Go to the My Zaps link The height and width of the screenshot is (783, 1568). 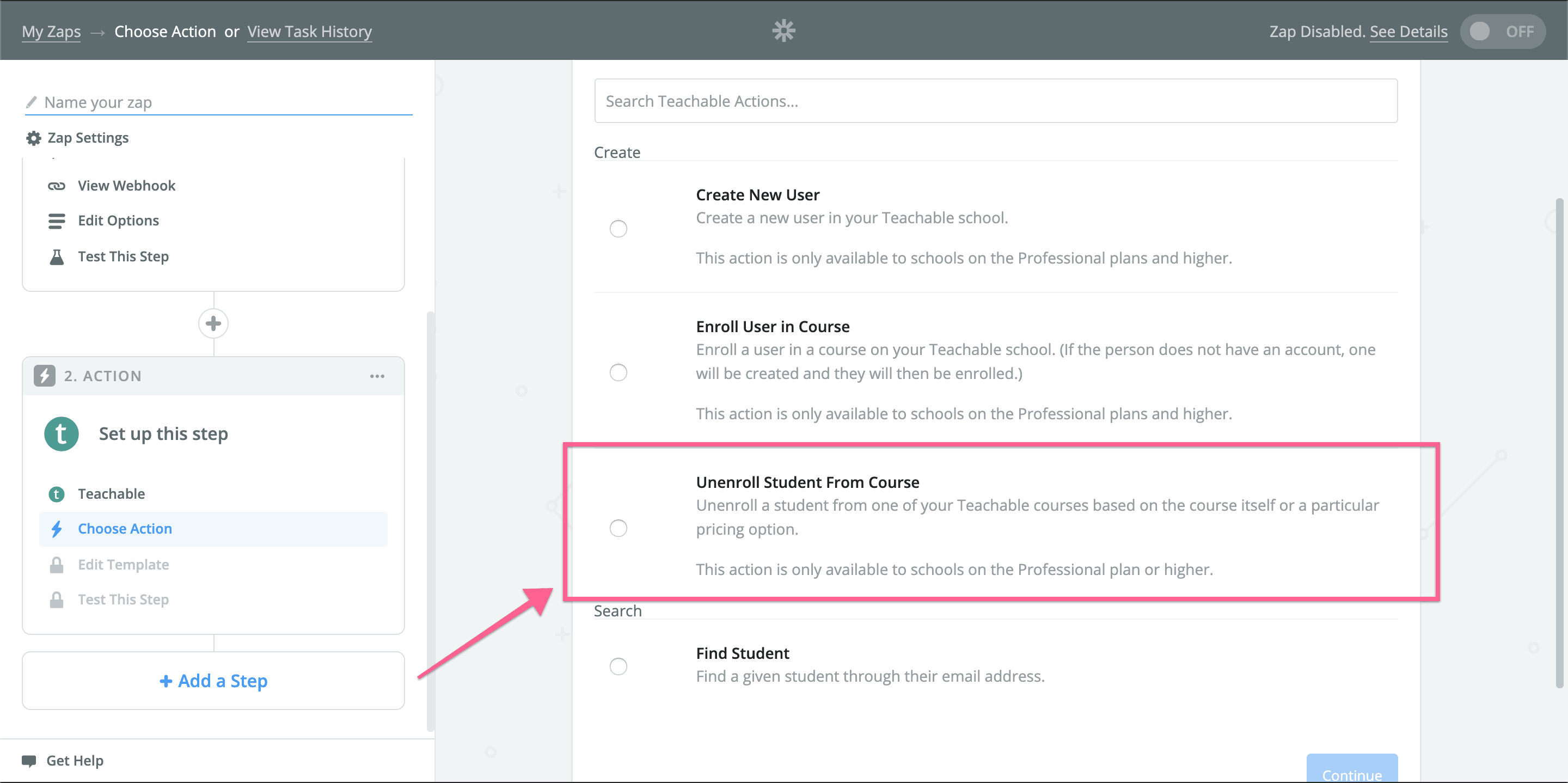tap(51, 32)
